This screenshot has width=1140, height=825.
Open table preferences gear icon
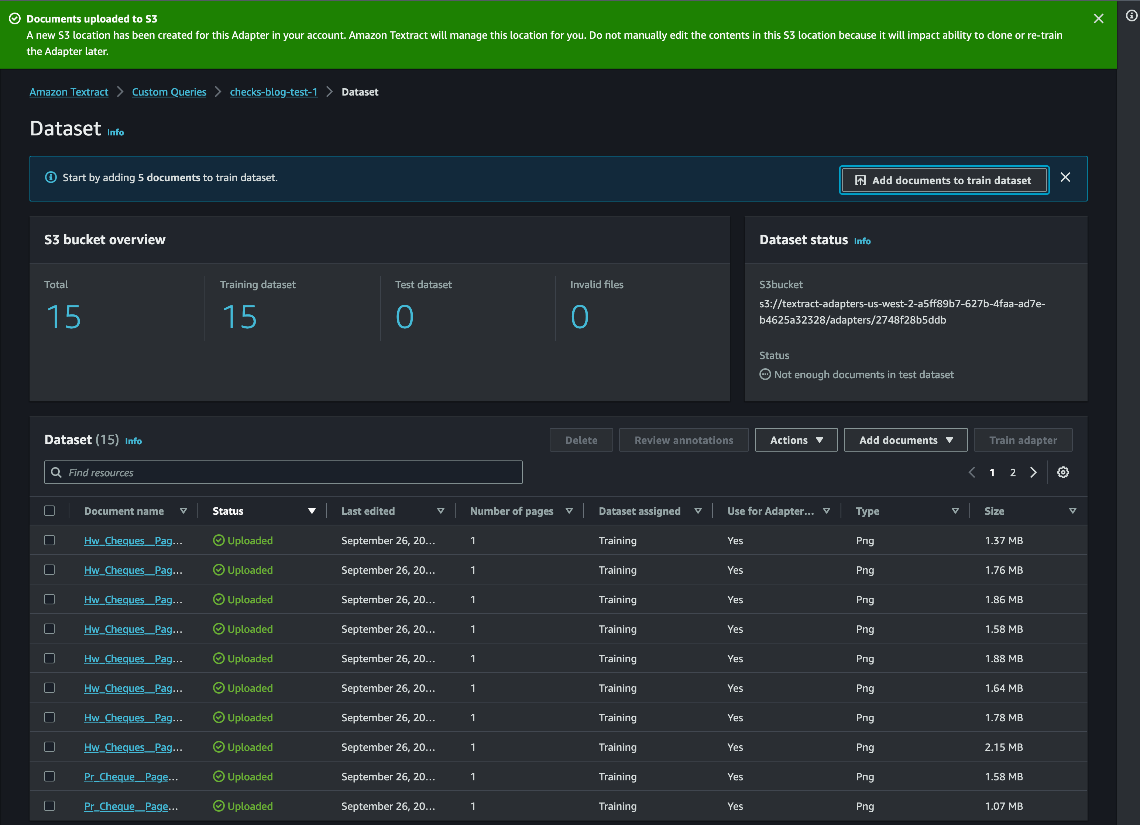(x=1063, y=473)
